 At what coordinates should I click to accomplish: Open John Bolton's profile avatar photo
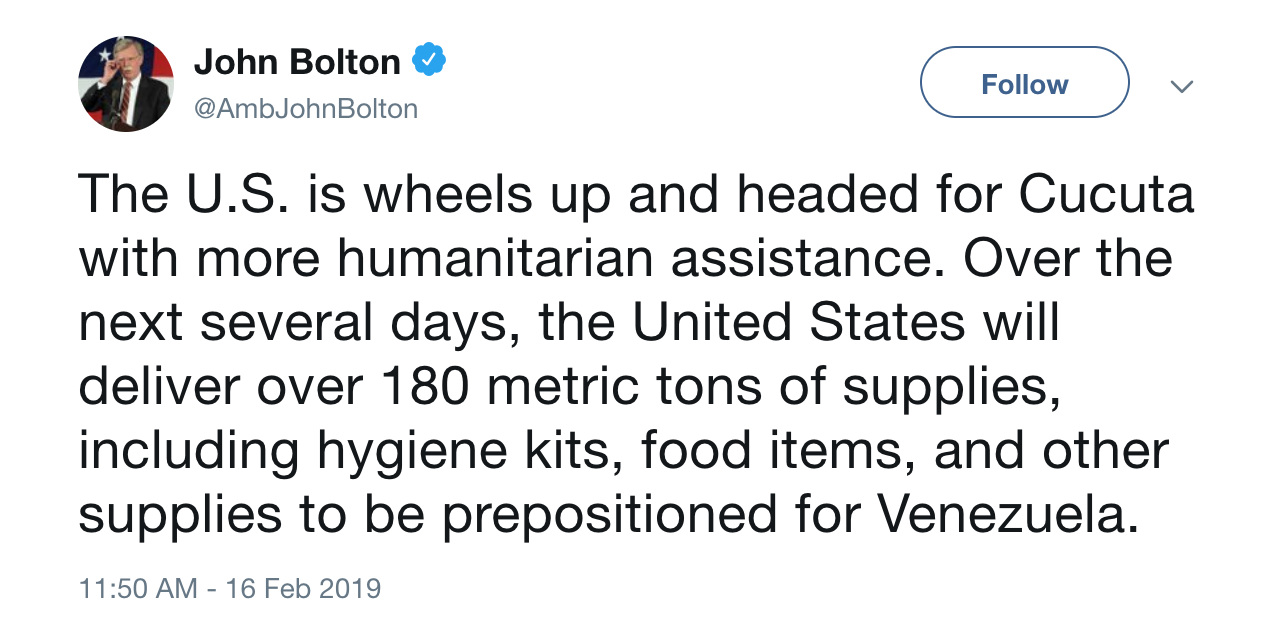pyautogui.click(x=126, y=84)
